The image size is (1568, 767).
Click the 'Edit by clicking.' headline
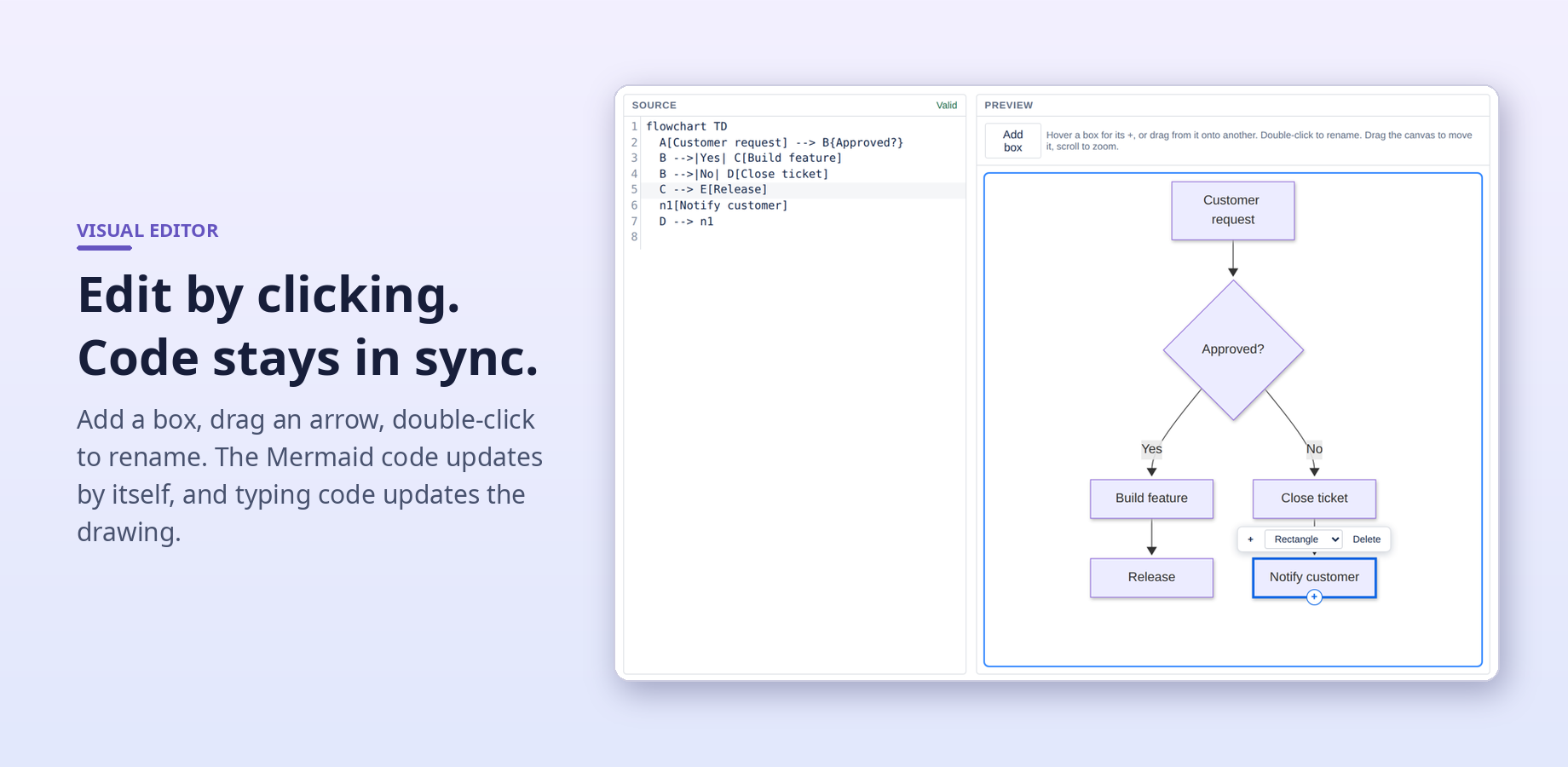click(268, 295)
